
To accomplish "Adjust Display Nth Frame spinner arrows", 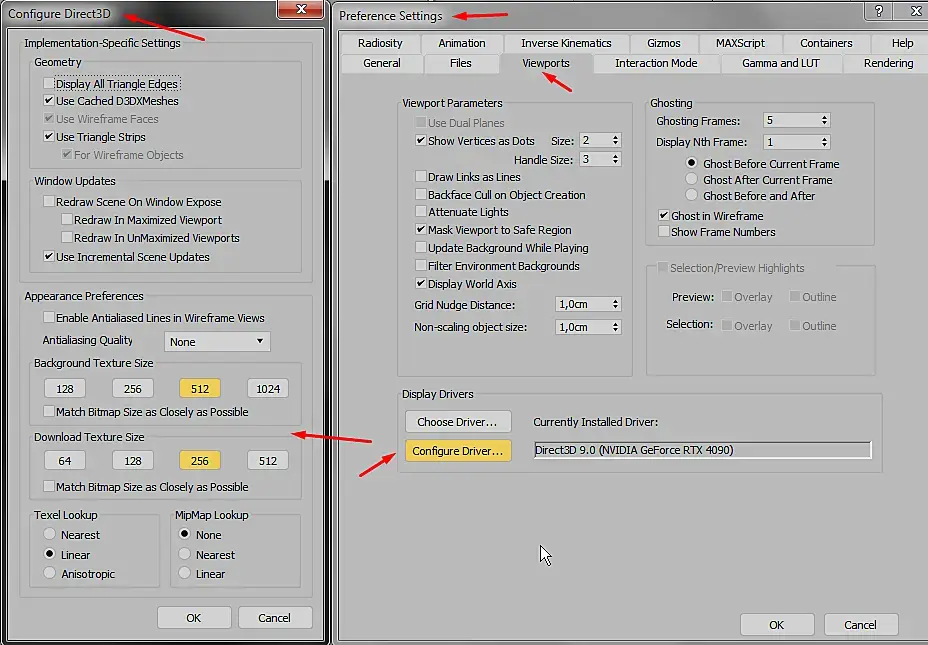I will 824,142.
